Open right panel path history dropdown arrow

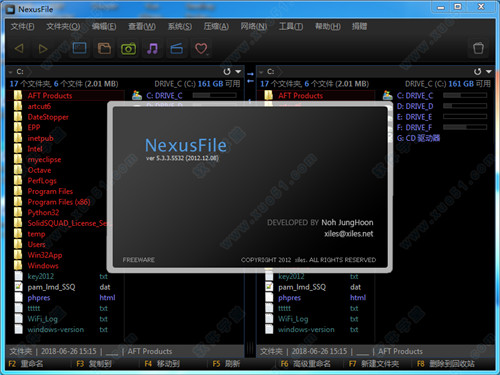click(489, 72)
